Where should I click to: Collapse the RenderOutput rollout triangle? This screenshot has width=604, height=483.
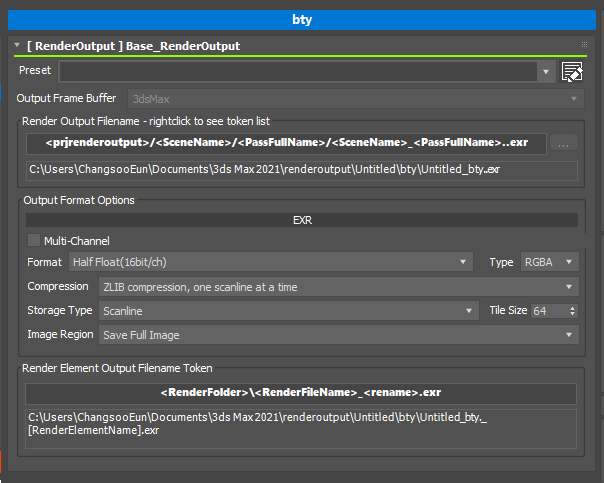pyautogui.click(x=18, y=46)
